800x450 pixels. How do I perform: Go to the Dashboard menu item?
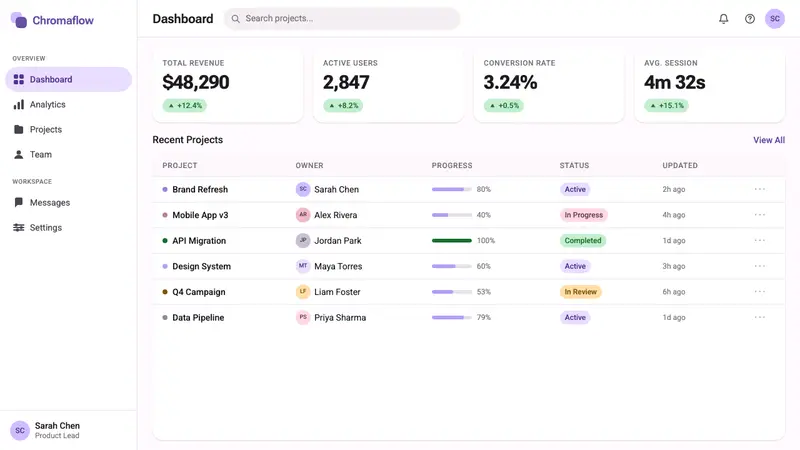point(68,79)
